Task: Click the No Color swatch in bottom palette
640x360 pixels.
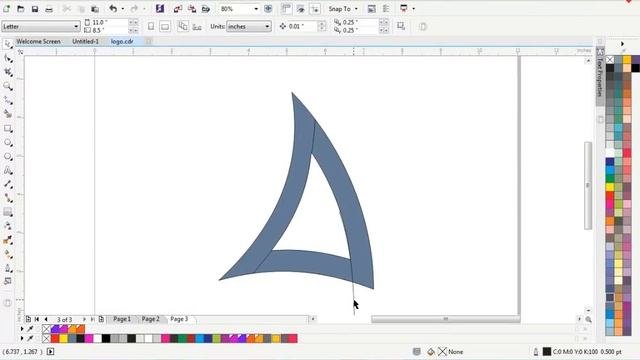Action: pos(47,338)
